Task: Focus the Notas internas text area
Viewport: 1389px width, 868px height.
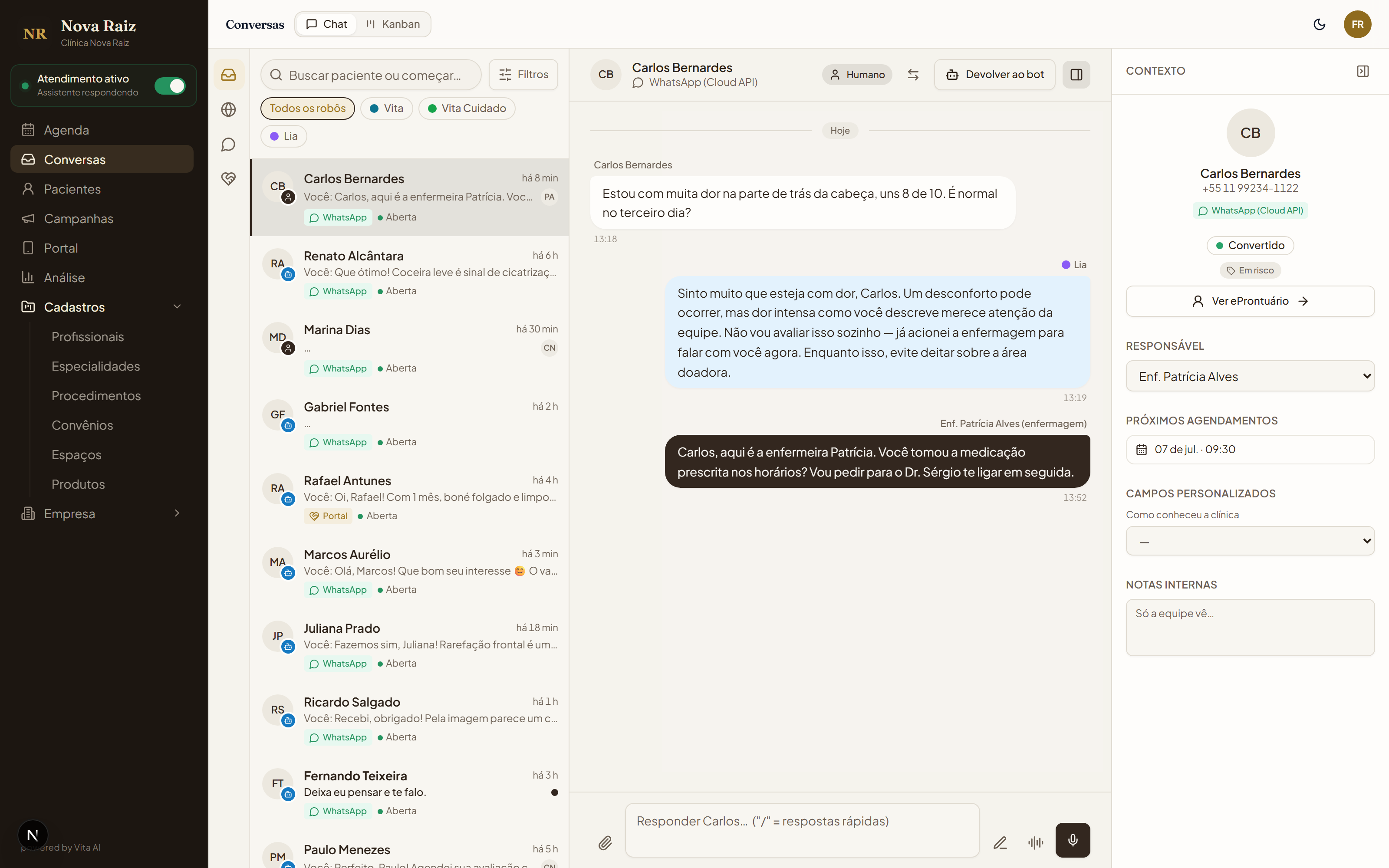Action: [x=1250, y=627]
